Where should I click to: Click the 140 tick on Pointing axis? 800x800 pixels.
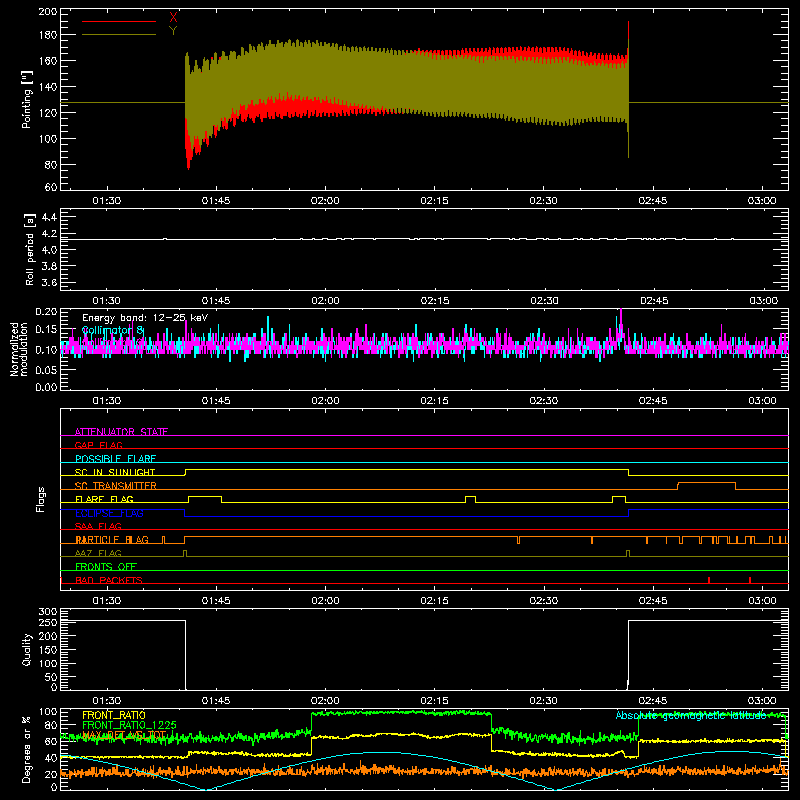point(47,87)
